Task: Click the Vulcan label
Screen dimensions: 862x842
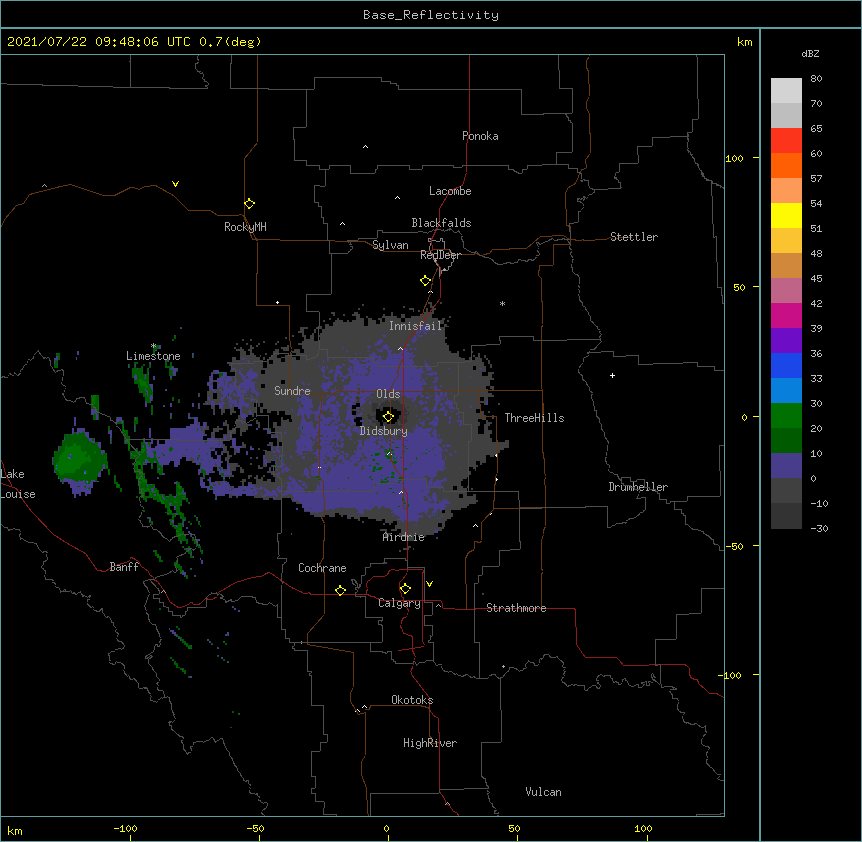Action: (543, 792)
